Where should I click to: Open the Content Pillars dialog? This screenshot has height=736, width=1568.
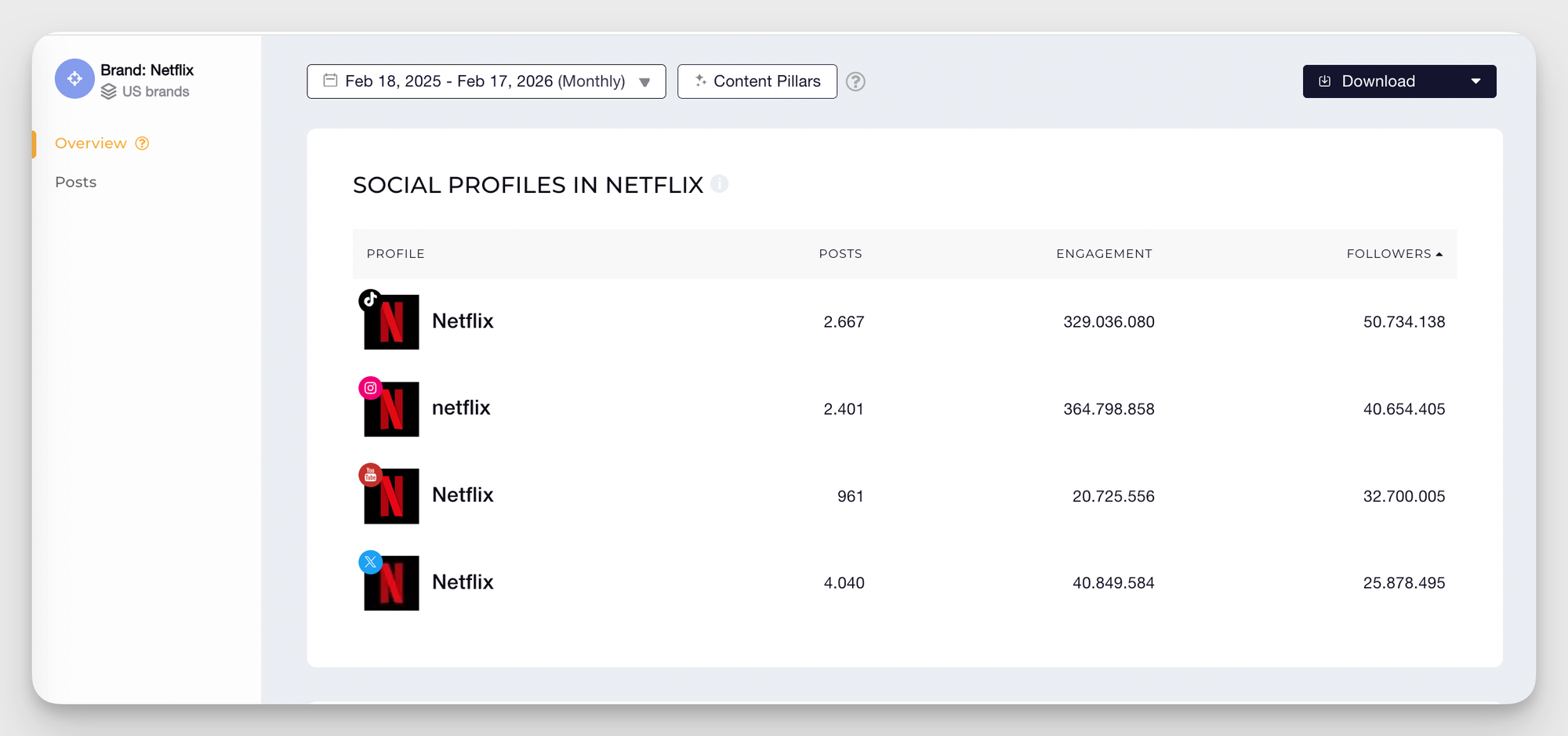(757, 81)
